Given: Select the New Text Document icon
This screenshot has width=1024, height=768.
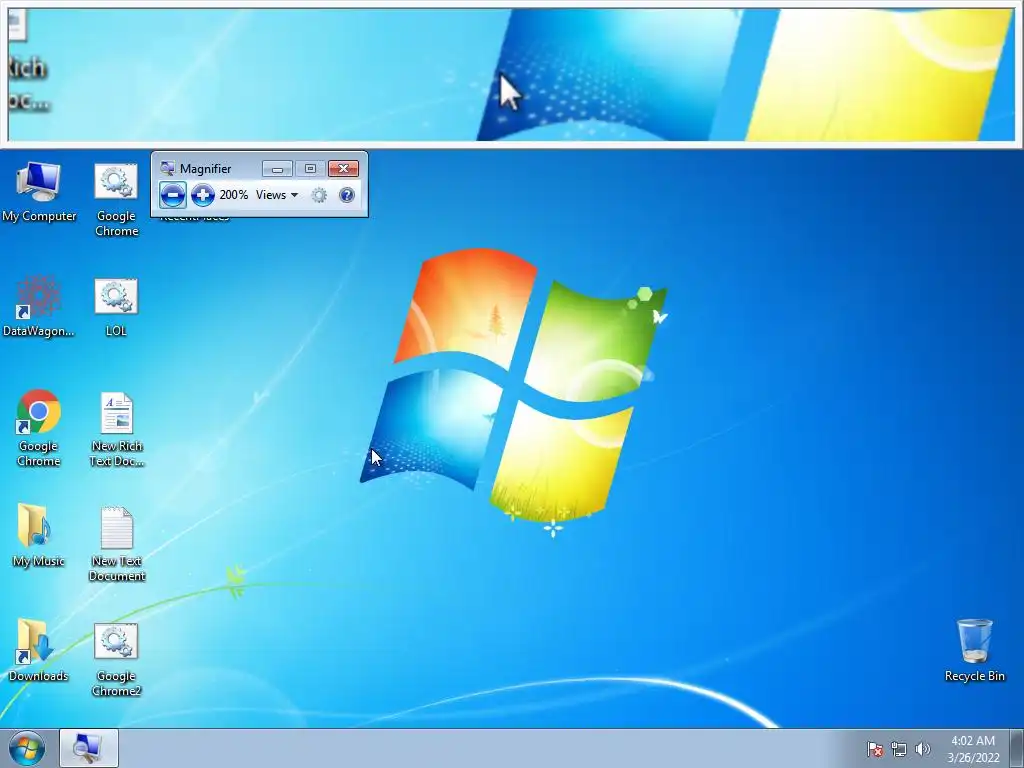Looking at the screenshot, I should tap(117, 544).
